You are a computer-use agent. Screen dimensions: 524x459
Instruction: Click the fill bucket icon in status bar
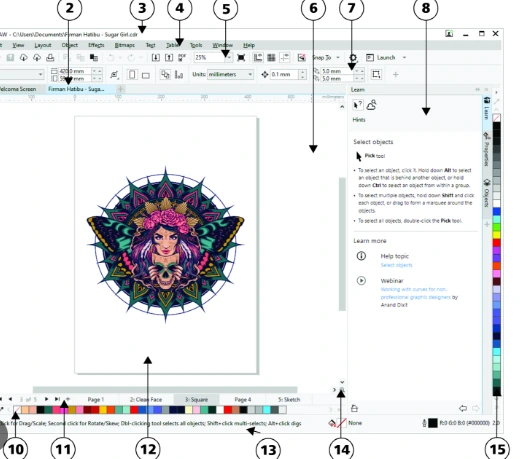pyautogui.click(x=332, y=423)
